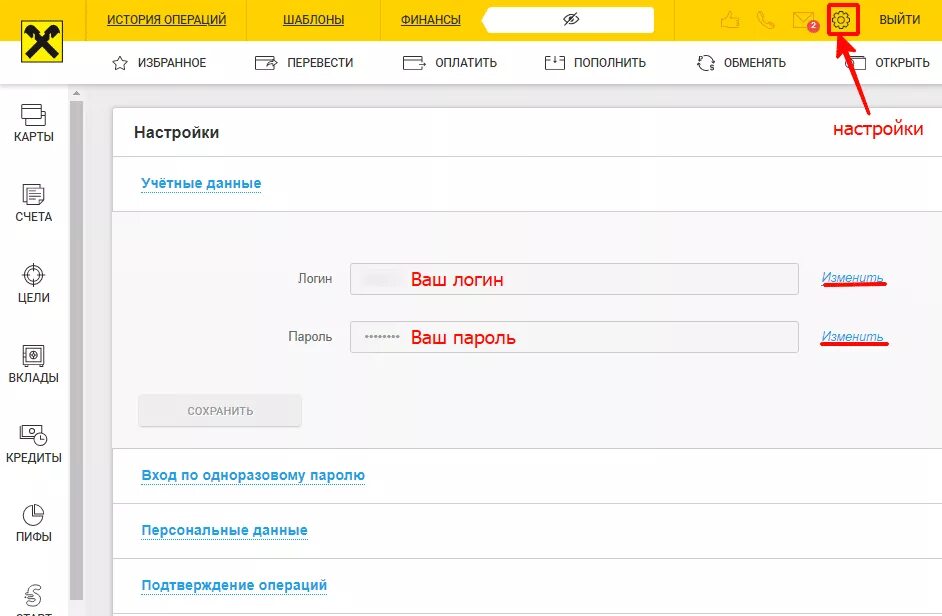
Task: Select Оплатить label in toolbar
Action: pyautogui.click(x=466, y=63)
